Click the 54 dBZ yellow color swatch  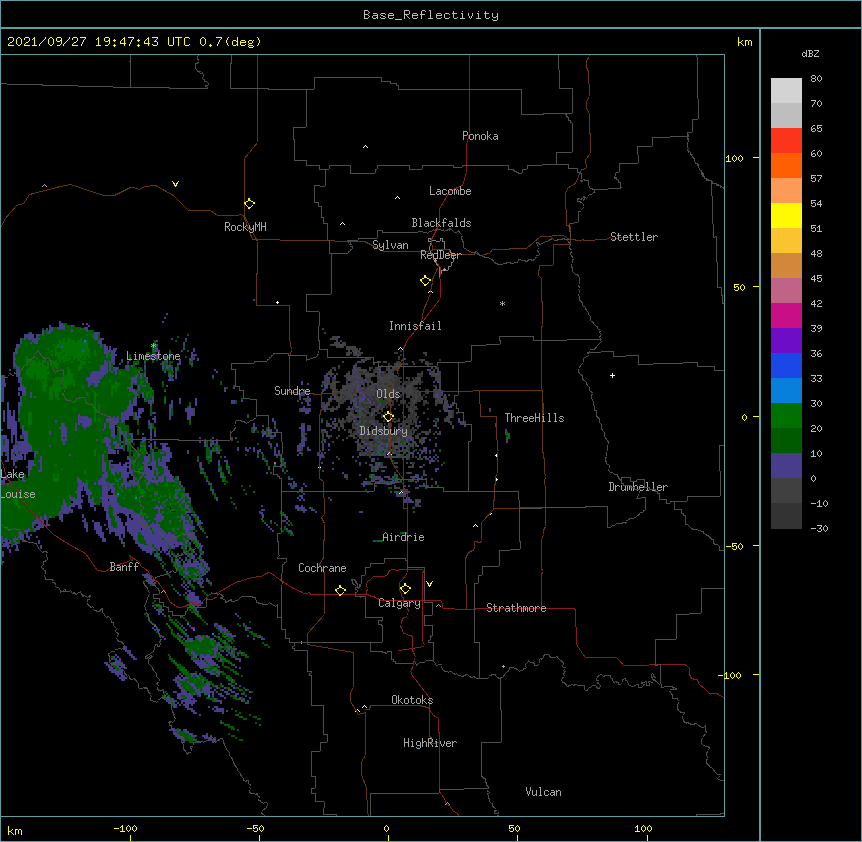[x=786, y=215]
